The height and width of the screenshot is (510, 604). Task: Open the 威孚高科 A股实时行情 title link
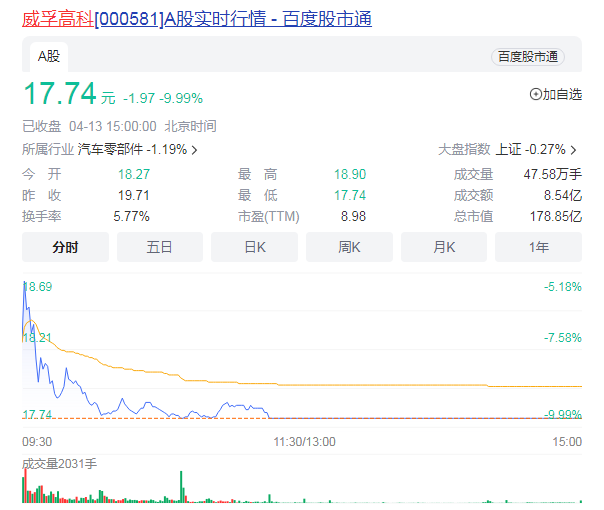[x=197, y=19]
